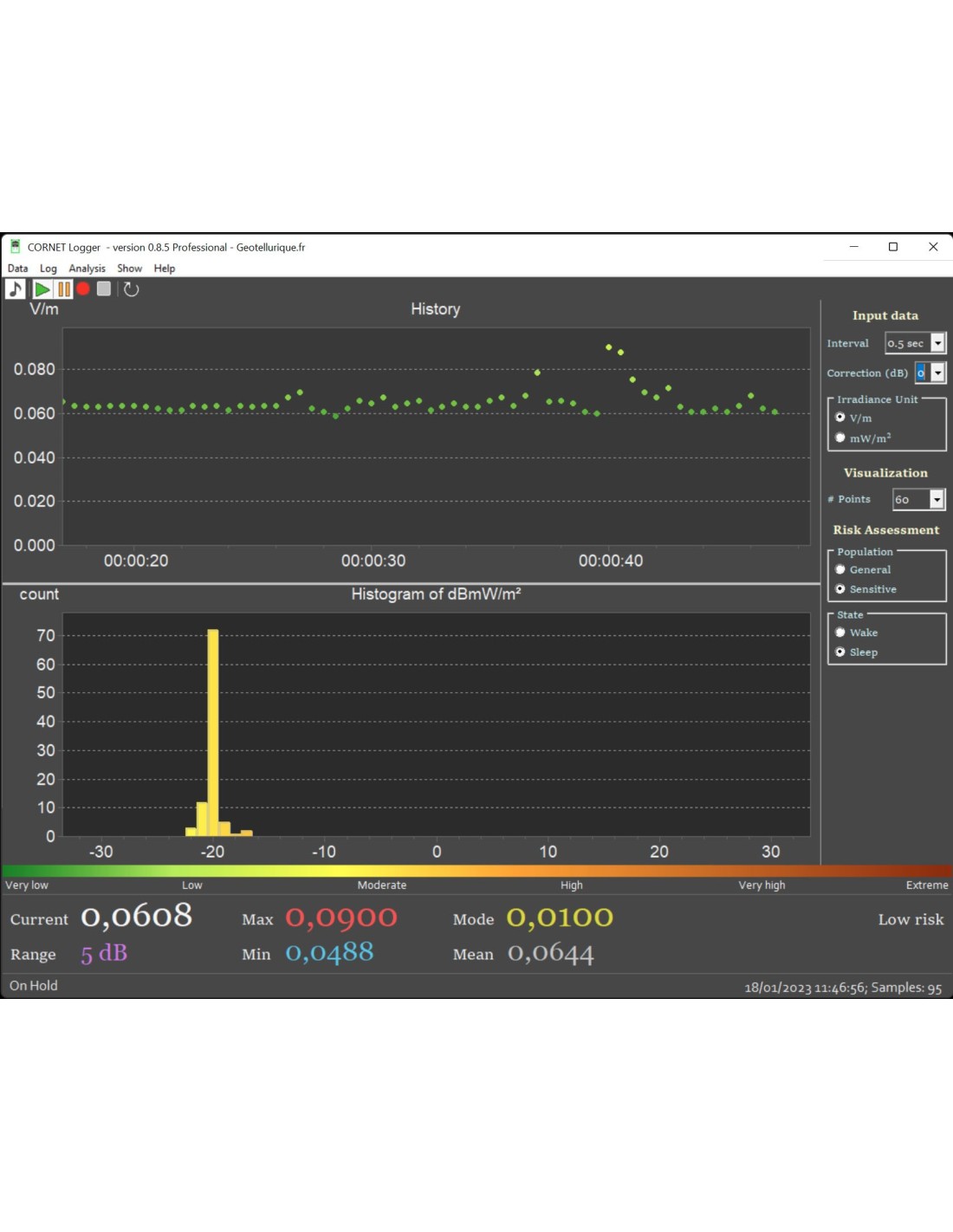Click the gray stop square

point(104,289)
